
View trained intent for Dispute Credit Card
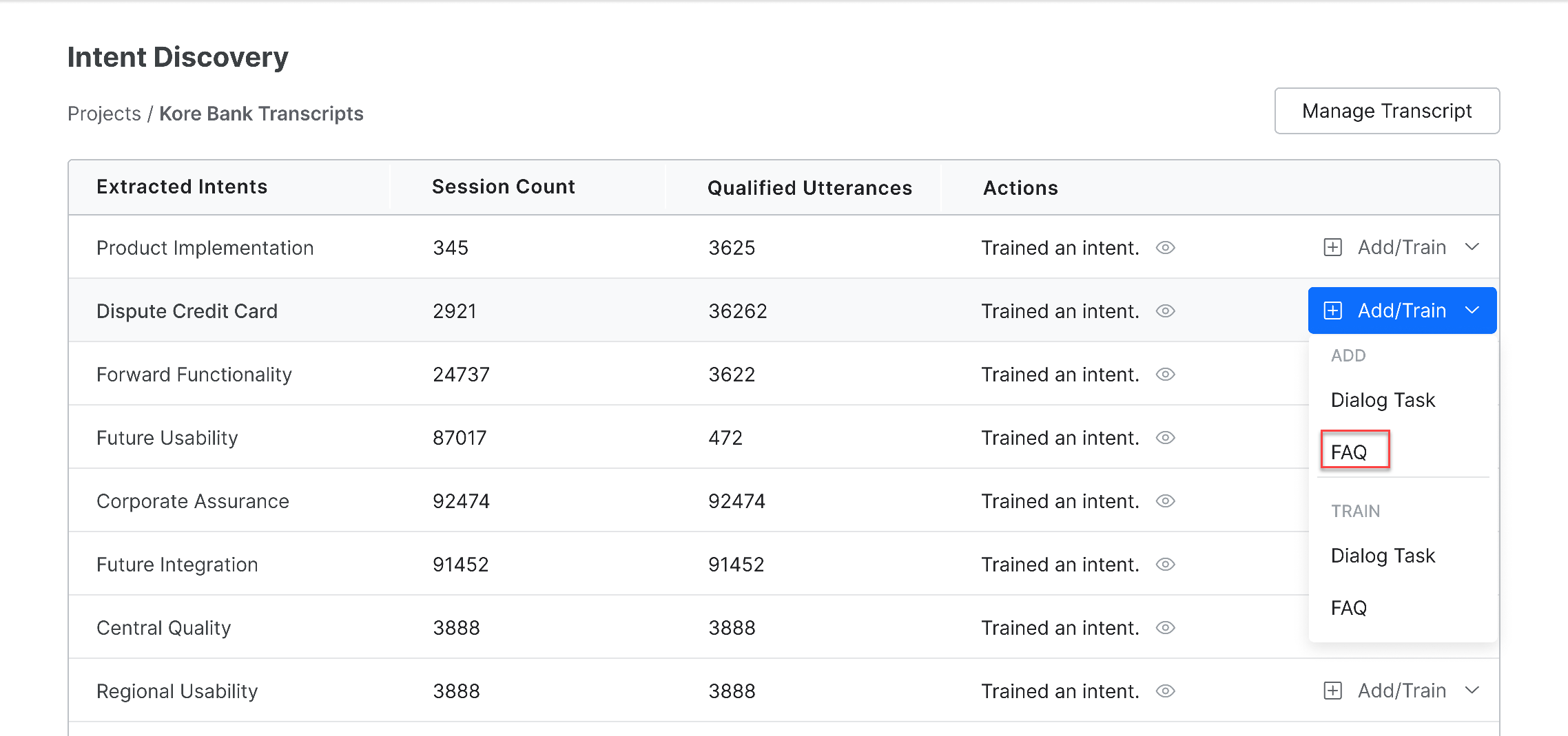point(1165,311)
